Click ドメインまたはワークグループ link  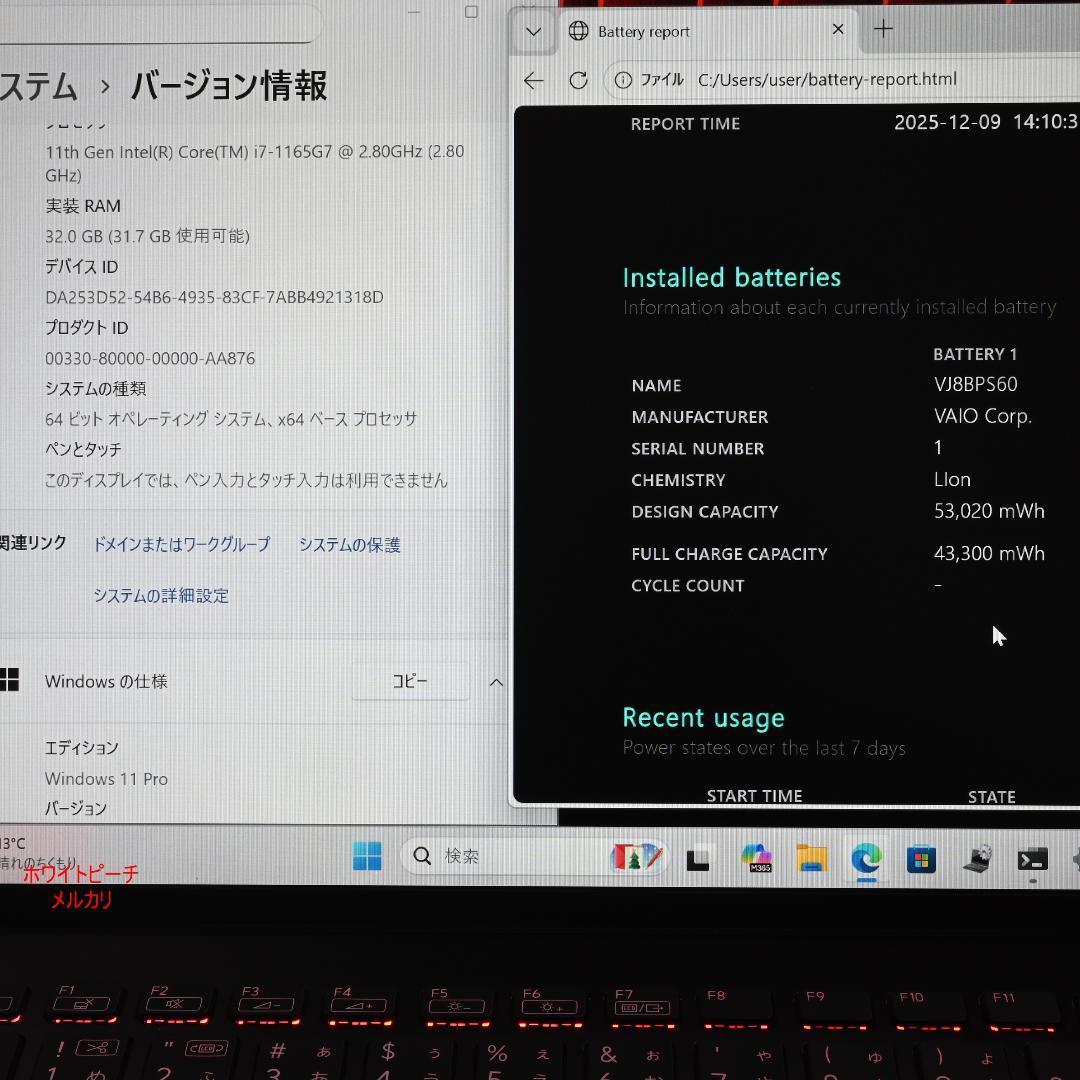point(180,544)
